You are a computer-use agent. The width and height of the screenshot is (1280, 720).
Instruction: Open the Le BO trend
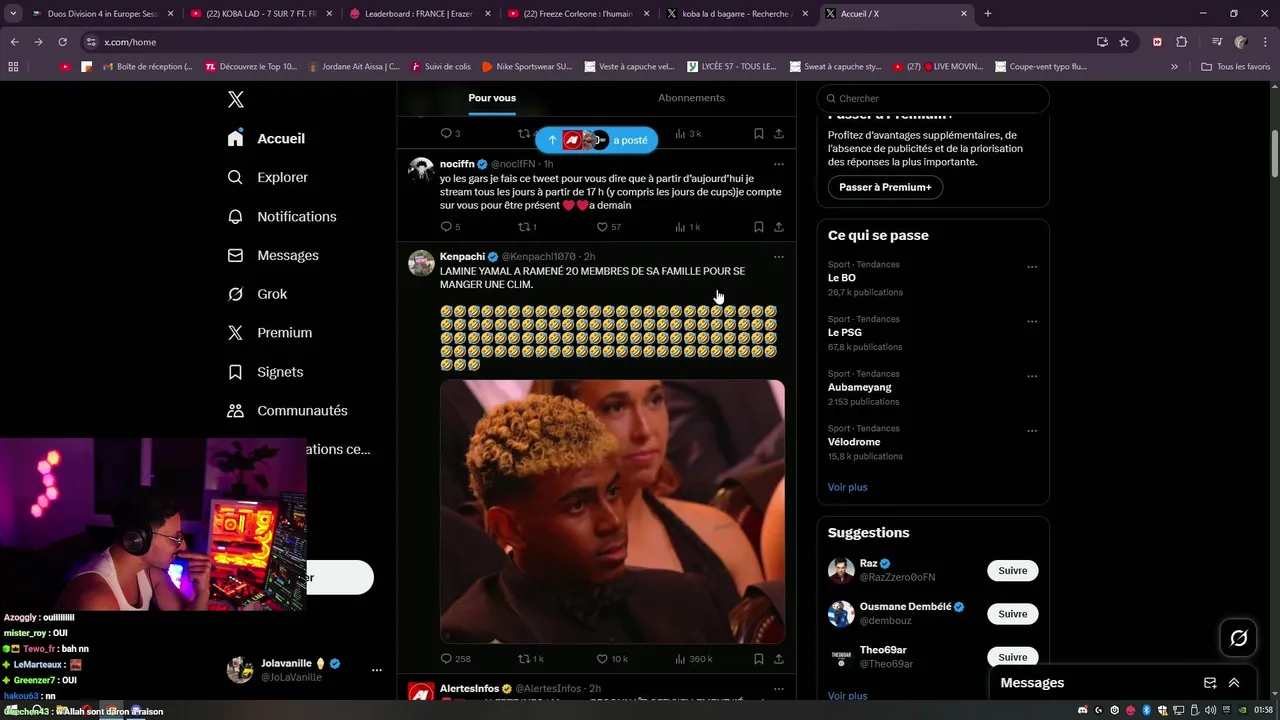(x=842, y=278)
